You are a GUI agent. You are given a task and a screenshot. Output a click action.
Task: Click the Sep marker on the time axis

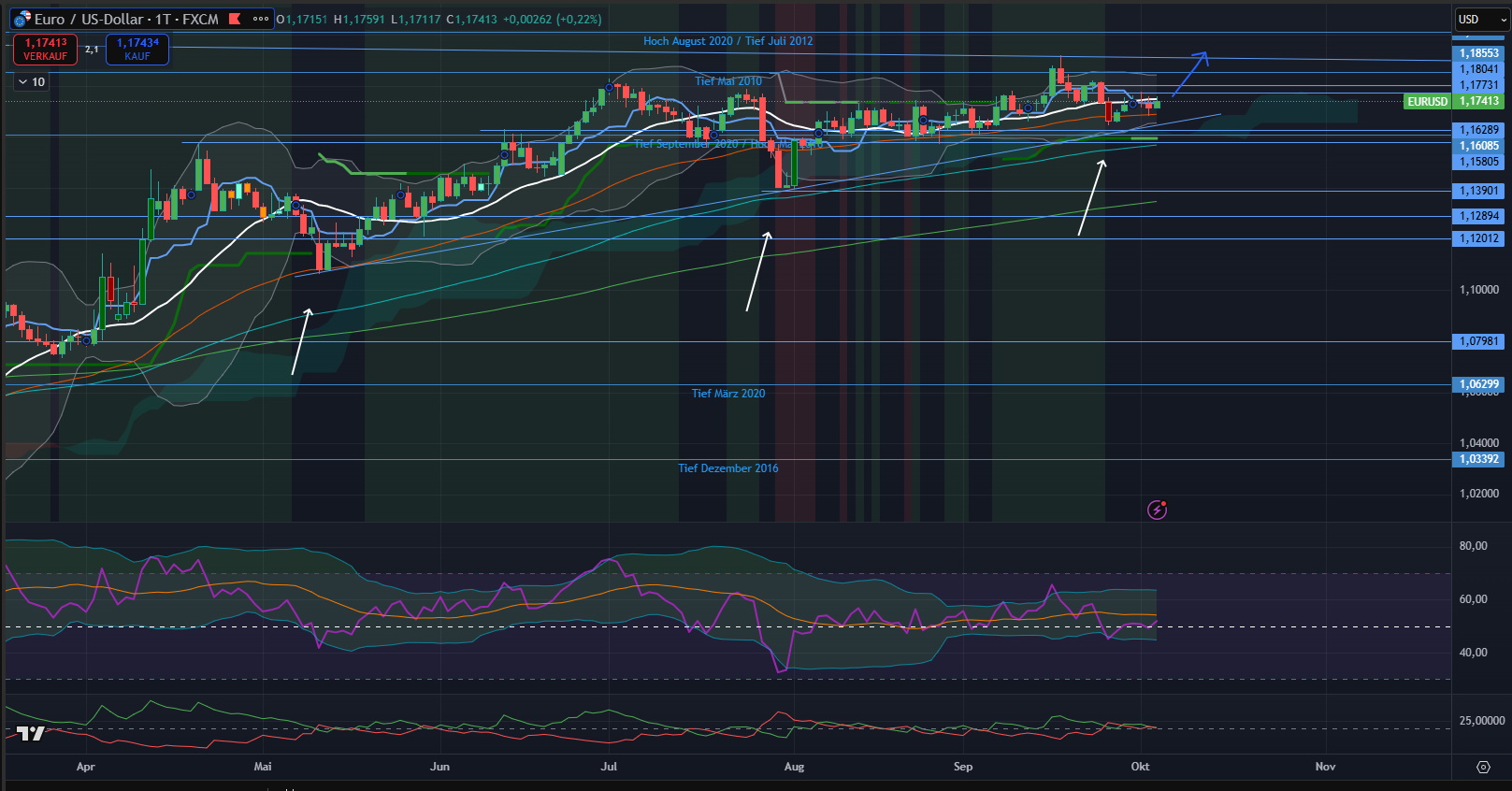point(962,767)
